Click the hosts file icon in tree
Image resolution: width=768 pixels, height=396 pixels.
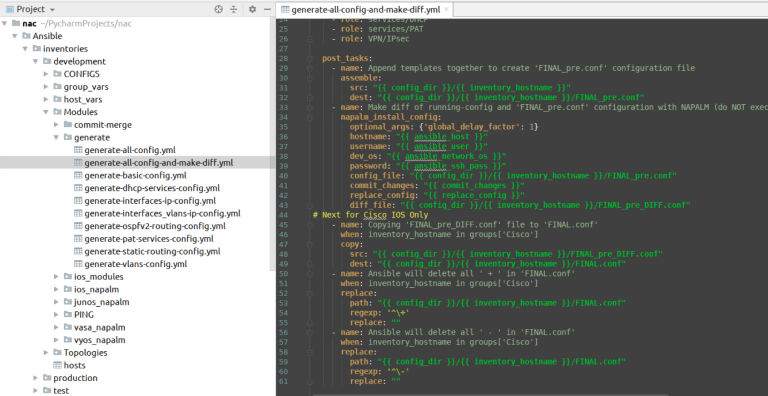click(57, 366)
